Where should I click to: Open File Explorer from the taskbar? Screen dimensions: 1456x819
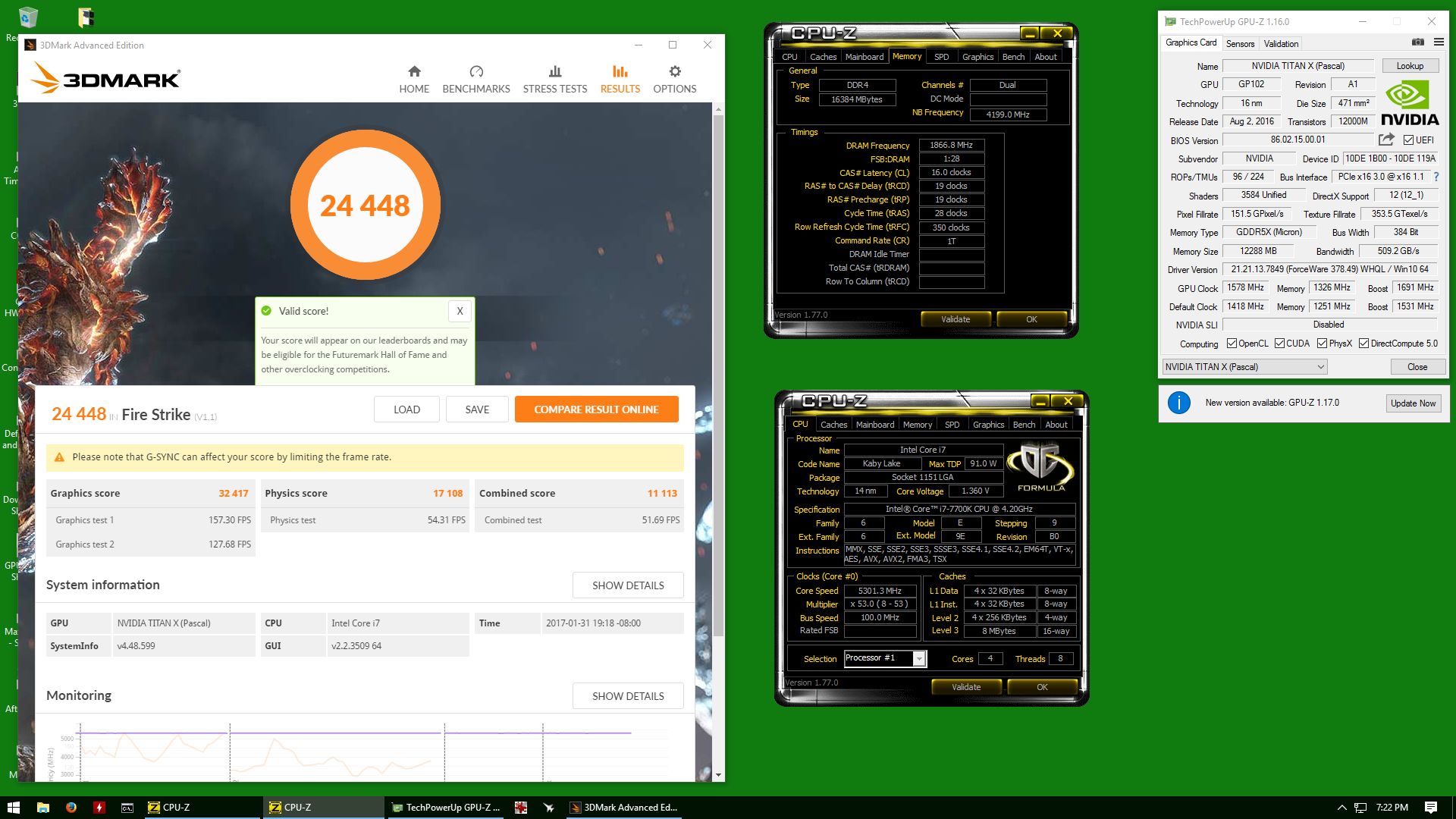pyautogui.click(x=42, y=808)
